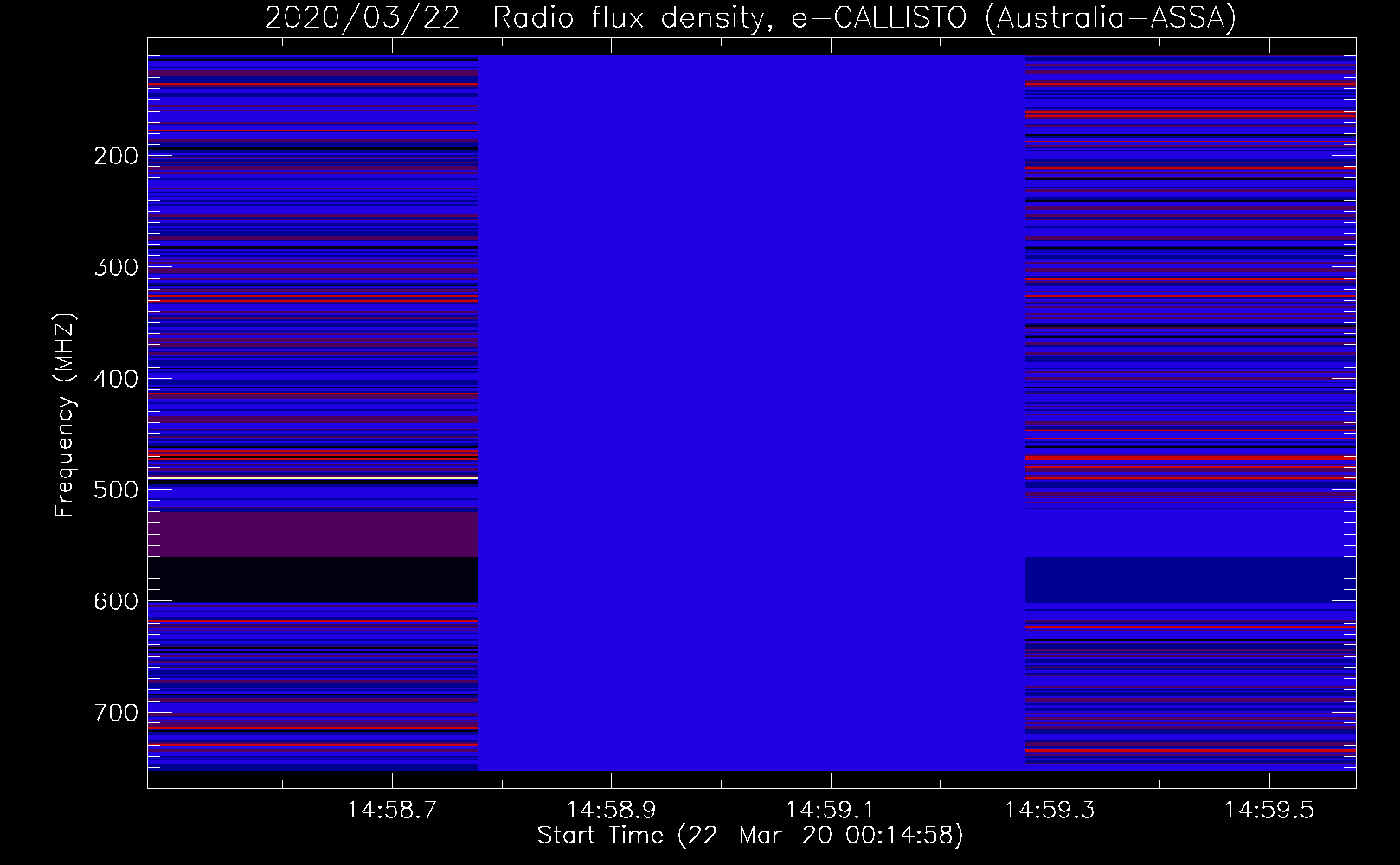Click the 14:59.1 time tick label
Viewport: 1400px width, 865px height.
831,811
